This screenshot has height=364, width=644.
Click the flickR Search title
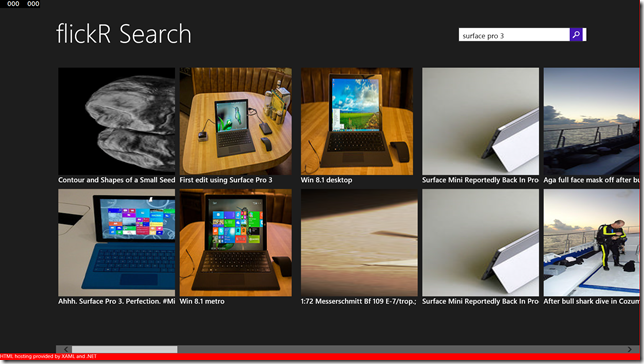(x=124, y=34)
